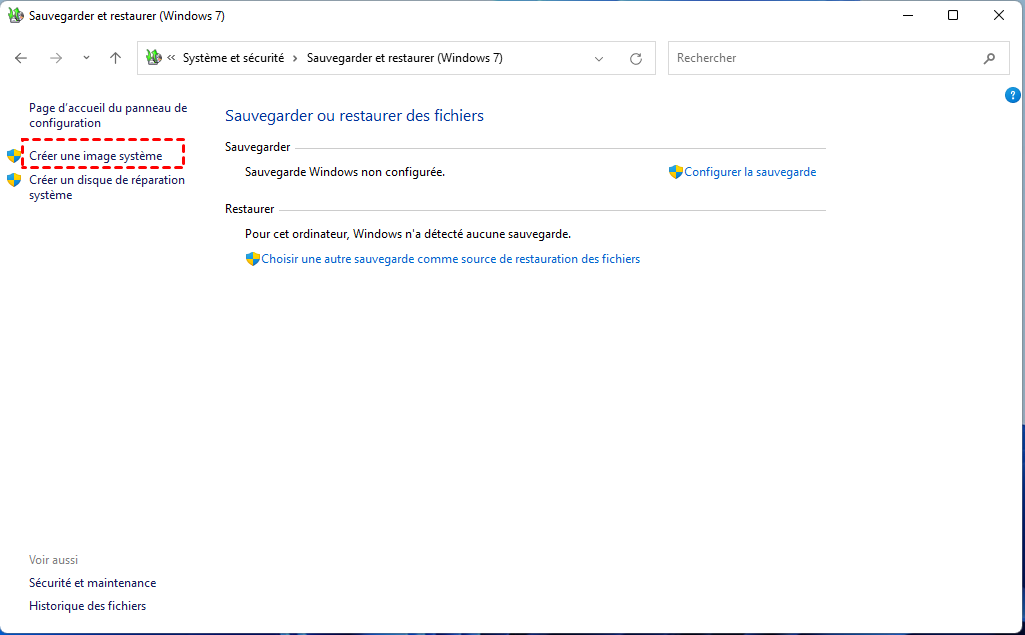
Task: Click the Voir aussi label
Action: point(54,560)
